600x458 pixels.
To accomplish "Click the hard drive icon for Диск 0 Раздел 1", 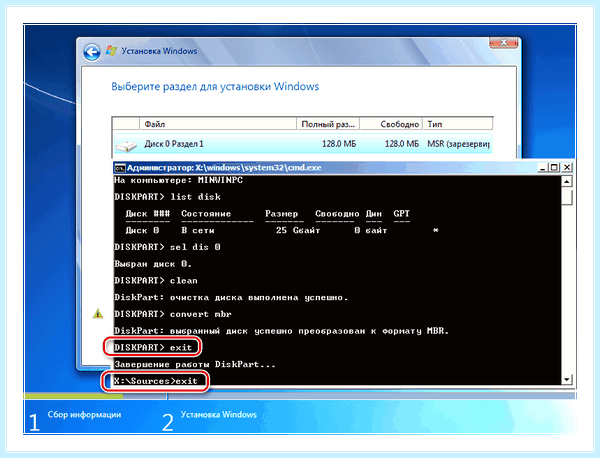I will pyautogui.click(x=126, y=145).
